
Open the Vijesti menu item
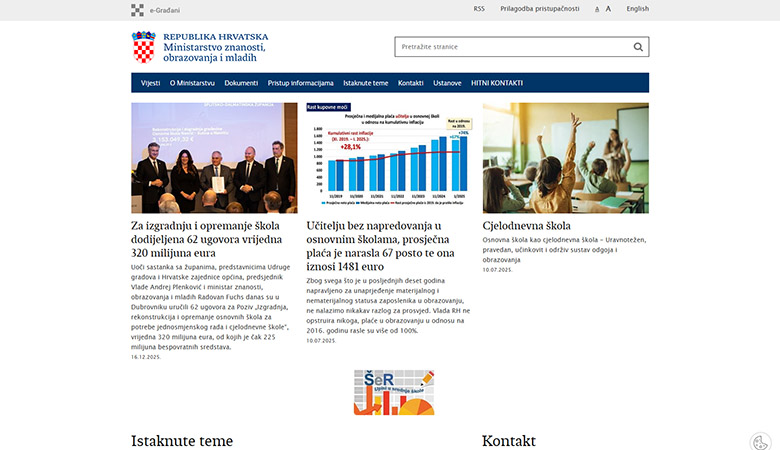(150, 83)
